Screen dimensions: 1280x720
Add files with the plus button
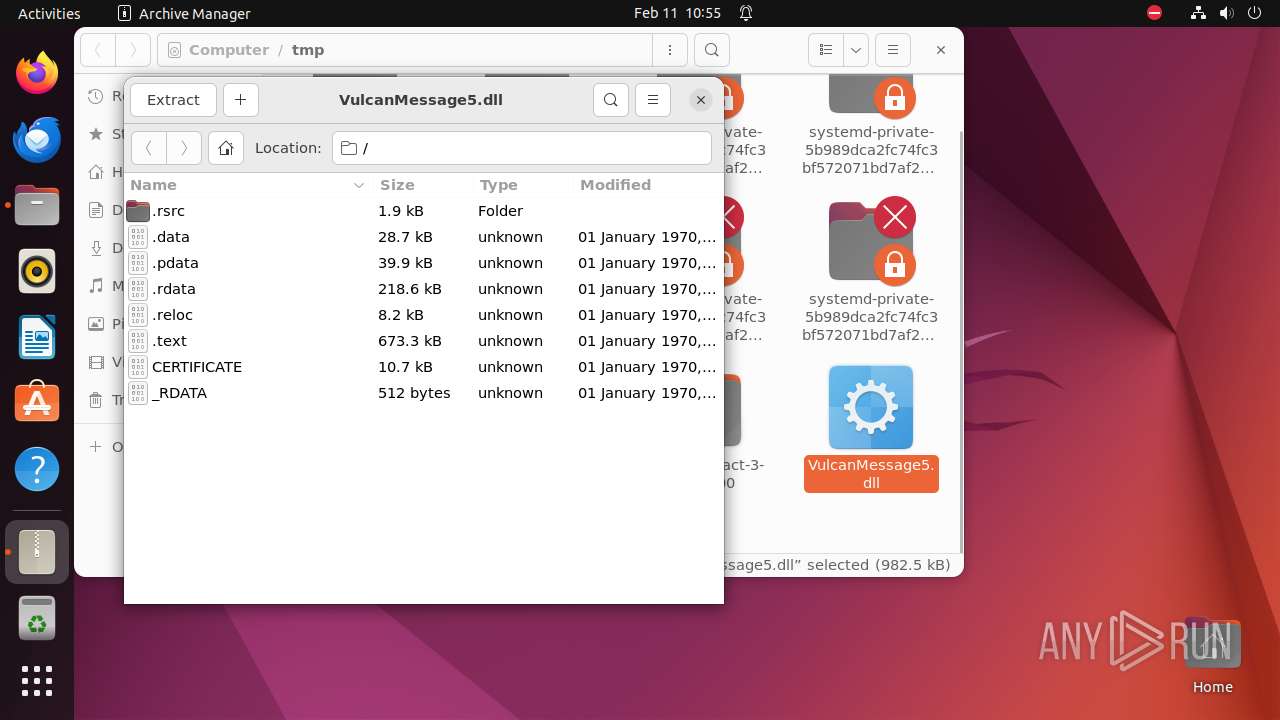[240, 100]
